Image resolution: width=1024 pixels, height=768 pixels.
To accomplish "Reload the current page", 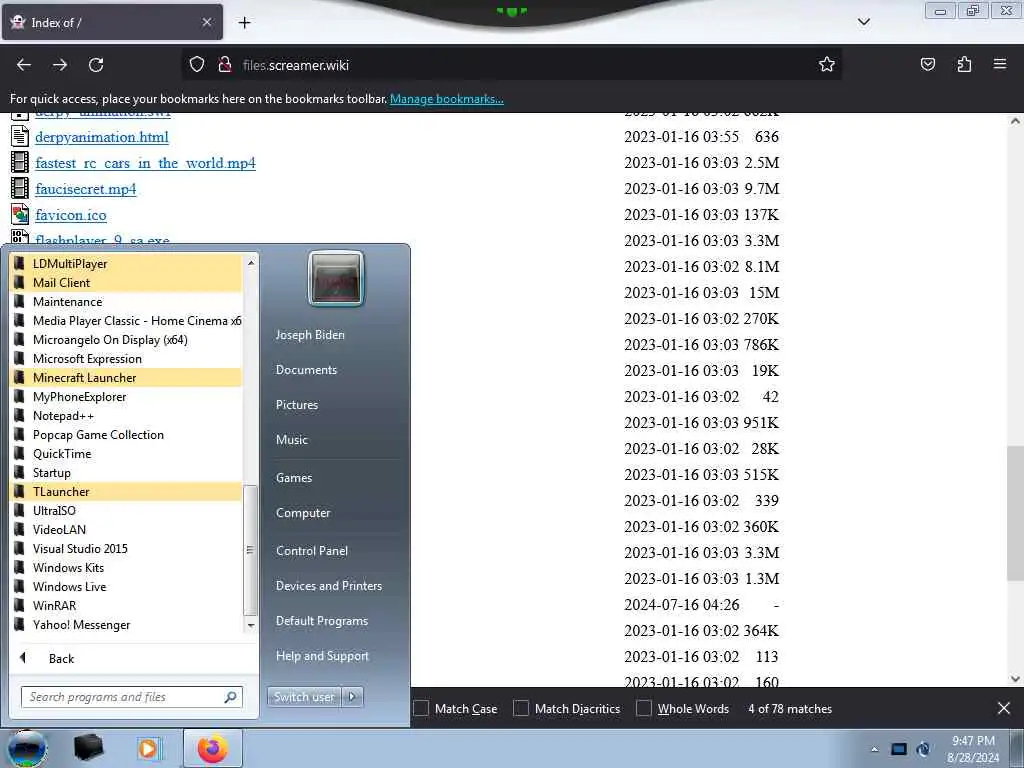I will 96,65.
